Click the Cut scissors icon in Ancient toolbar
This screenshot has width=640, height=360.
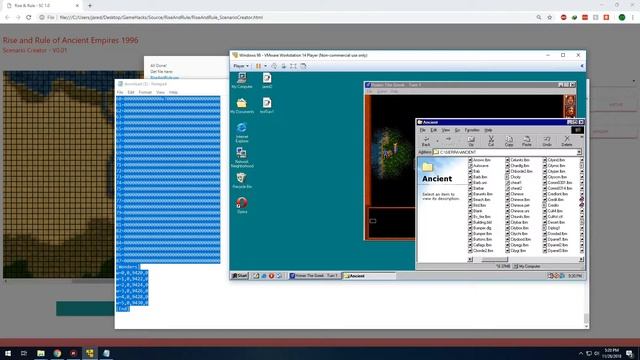pos(491,141)
